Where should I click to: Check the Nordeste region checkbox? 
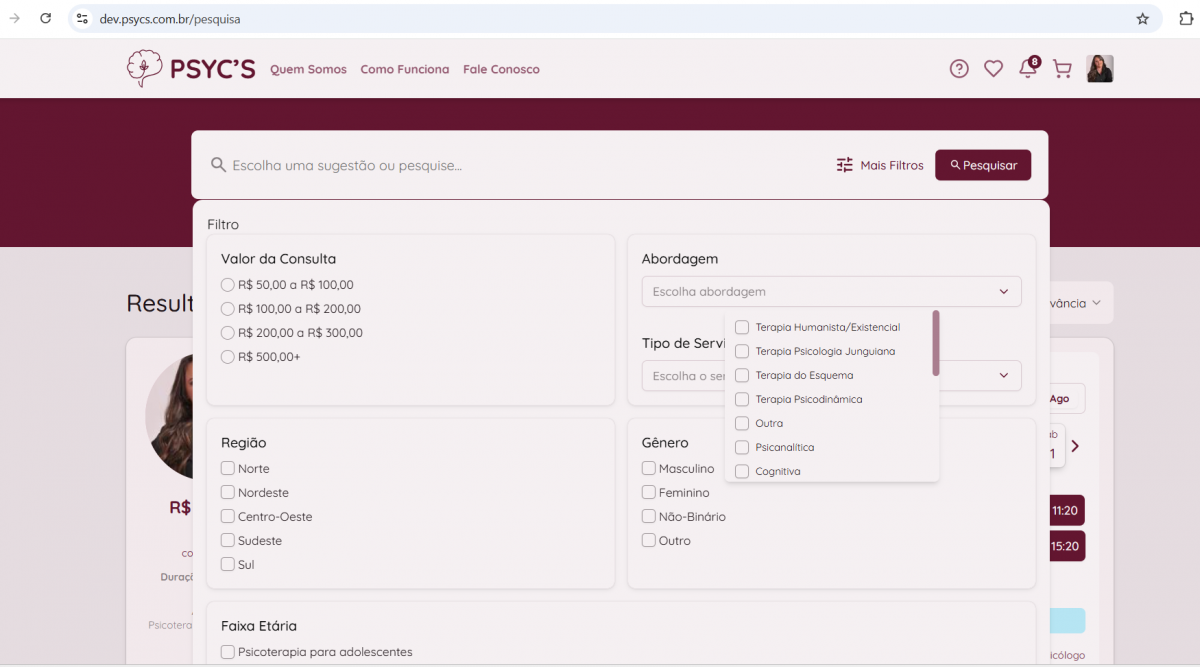click(x=228, y=493)
